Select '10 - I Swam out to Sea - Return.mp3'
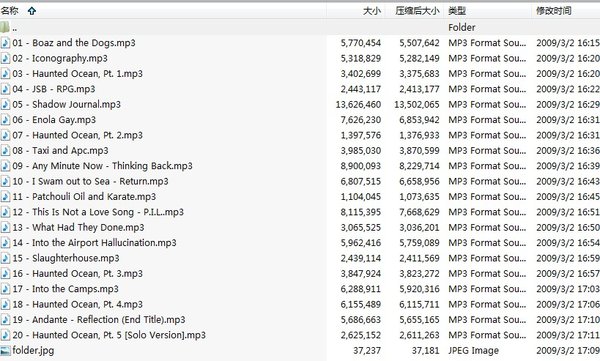Screen dimensions: 600x361 pyautogui.click(x=91, y=181)
